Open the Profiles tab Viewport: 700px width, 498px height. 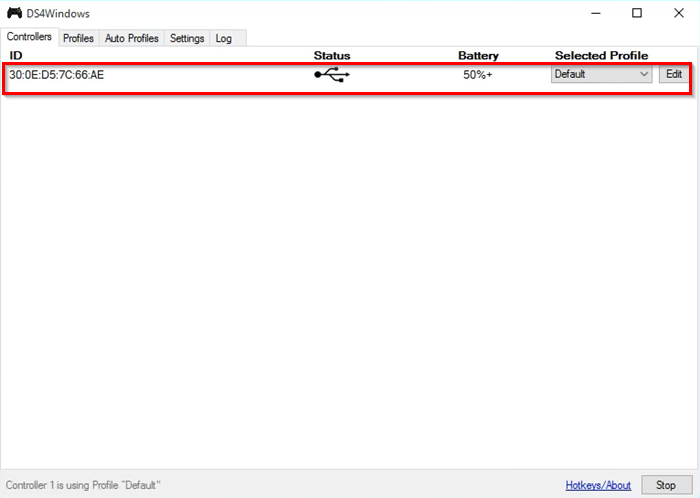[x=78, y=38]
